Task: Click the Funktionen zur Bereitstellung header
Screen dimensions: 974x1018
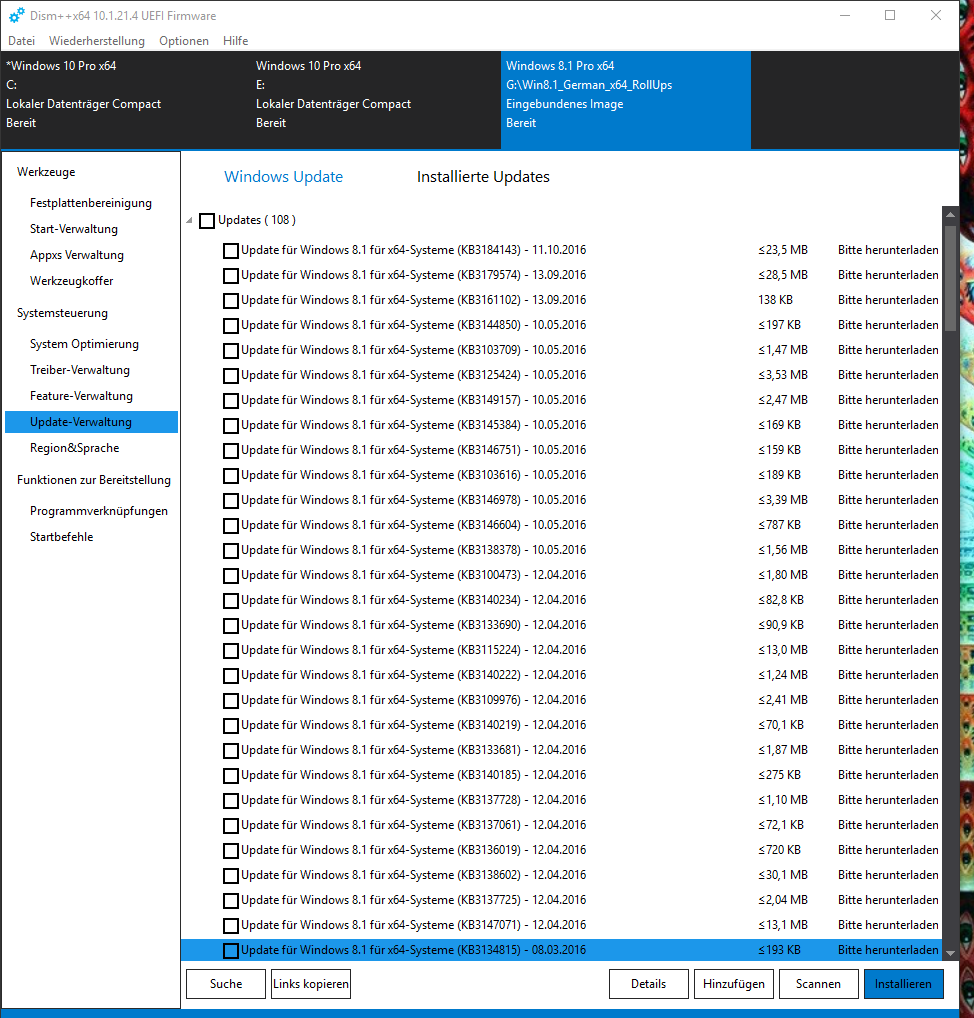Action: [x=94, y=480]
